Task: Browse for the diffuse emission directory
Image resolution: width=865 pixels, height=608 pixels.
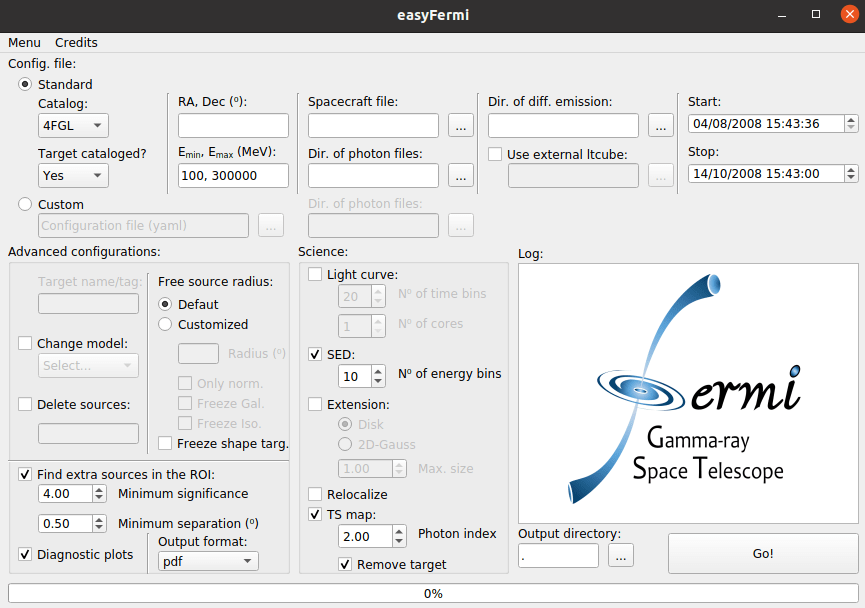Action: (660, 126)
